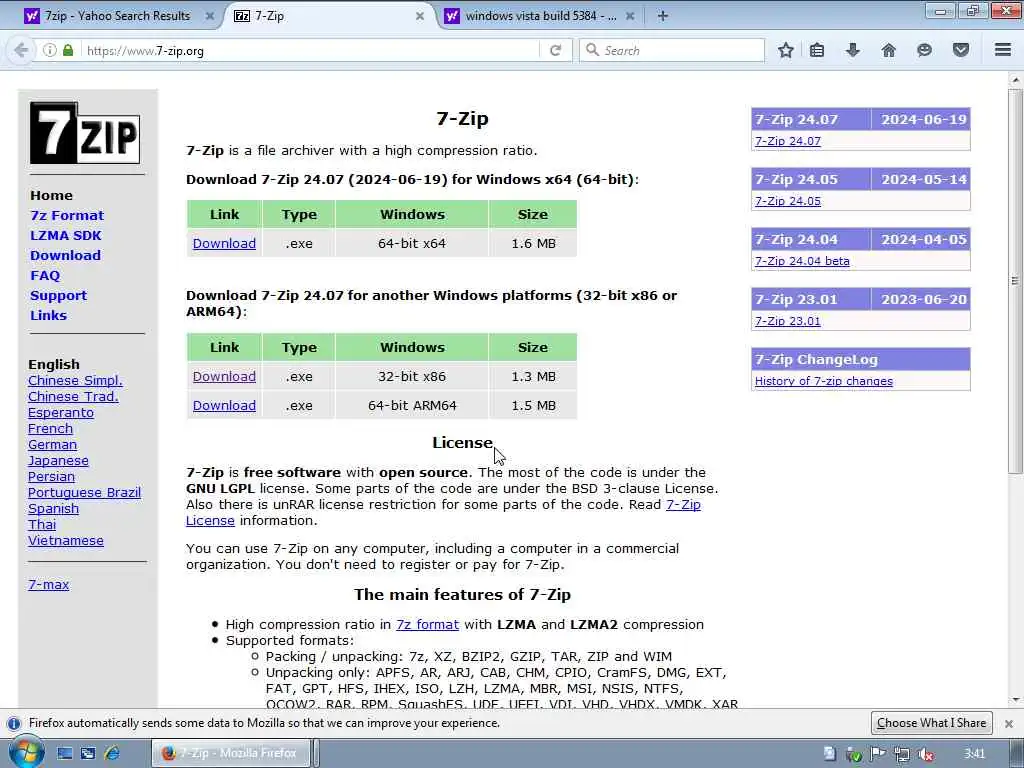Viewport: 1024px width, 768px height.
Task: Open Support sidebar link
Action: pos(58,295)
